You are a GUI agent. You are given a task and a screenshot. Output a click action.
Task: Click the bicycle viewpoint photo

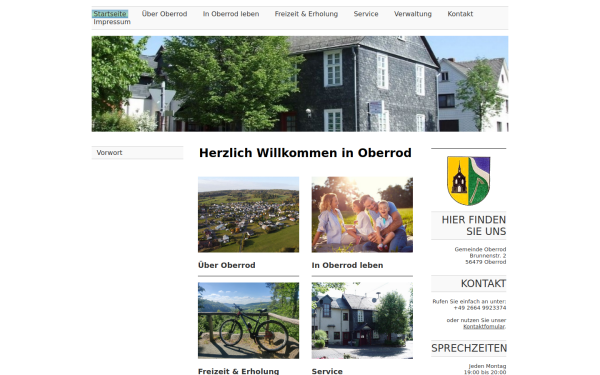tap(248, 320)
